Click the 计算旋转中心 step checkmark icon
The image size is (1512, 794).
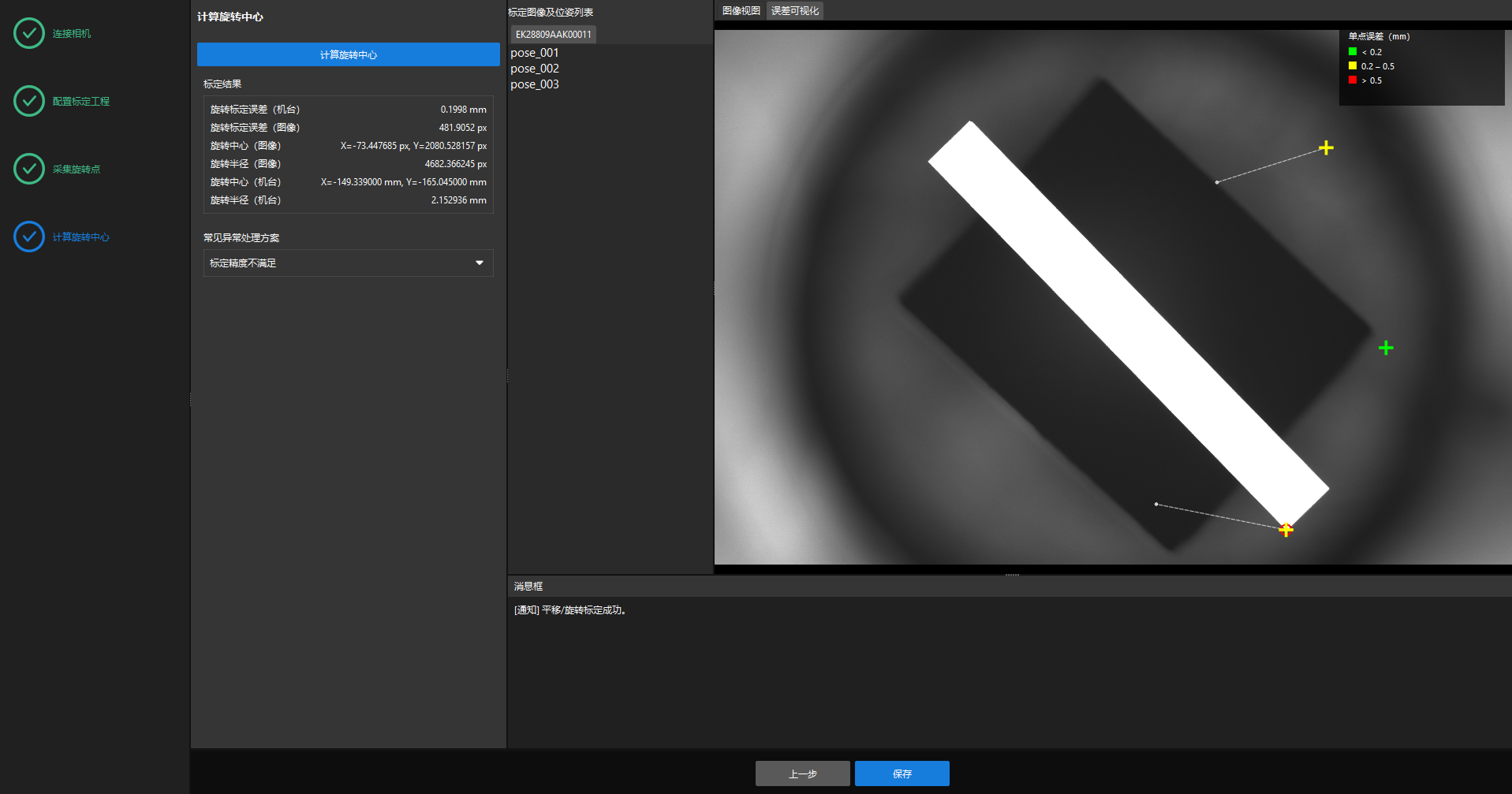29,237
